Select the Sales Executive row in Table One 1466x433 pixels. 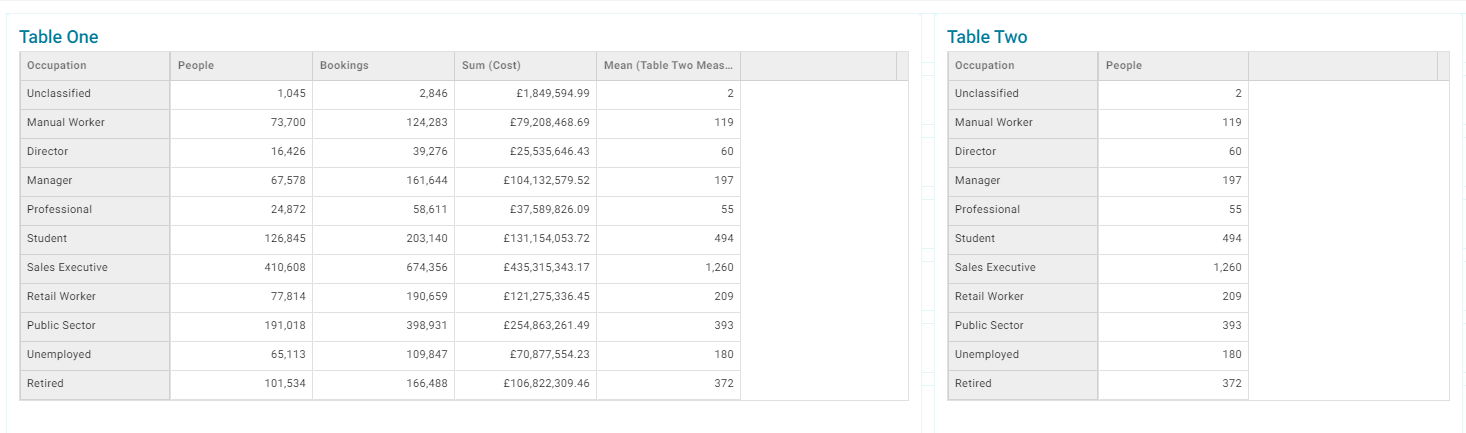[x=380, y=268]
